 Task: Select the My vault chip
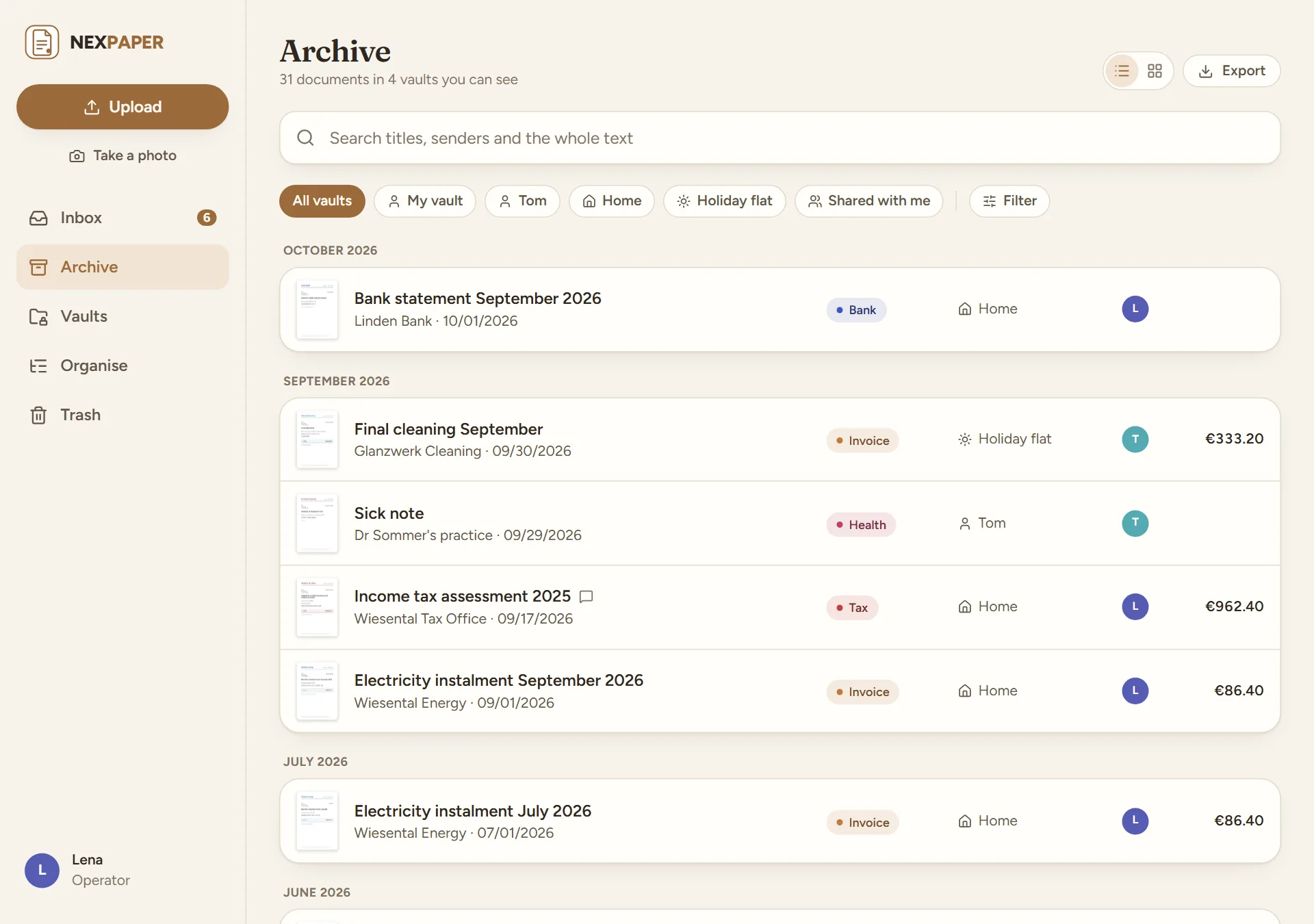(x=425, y=201)
